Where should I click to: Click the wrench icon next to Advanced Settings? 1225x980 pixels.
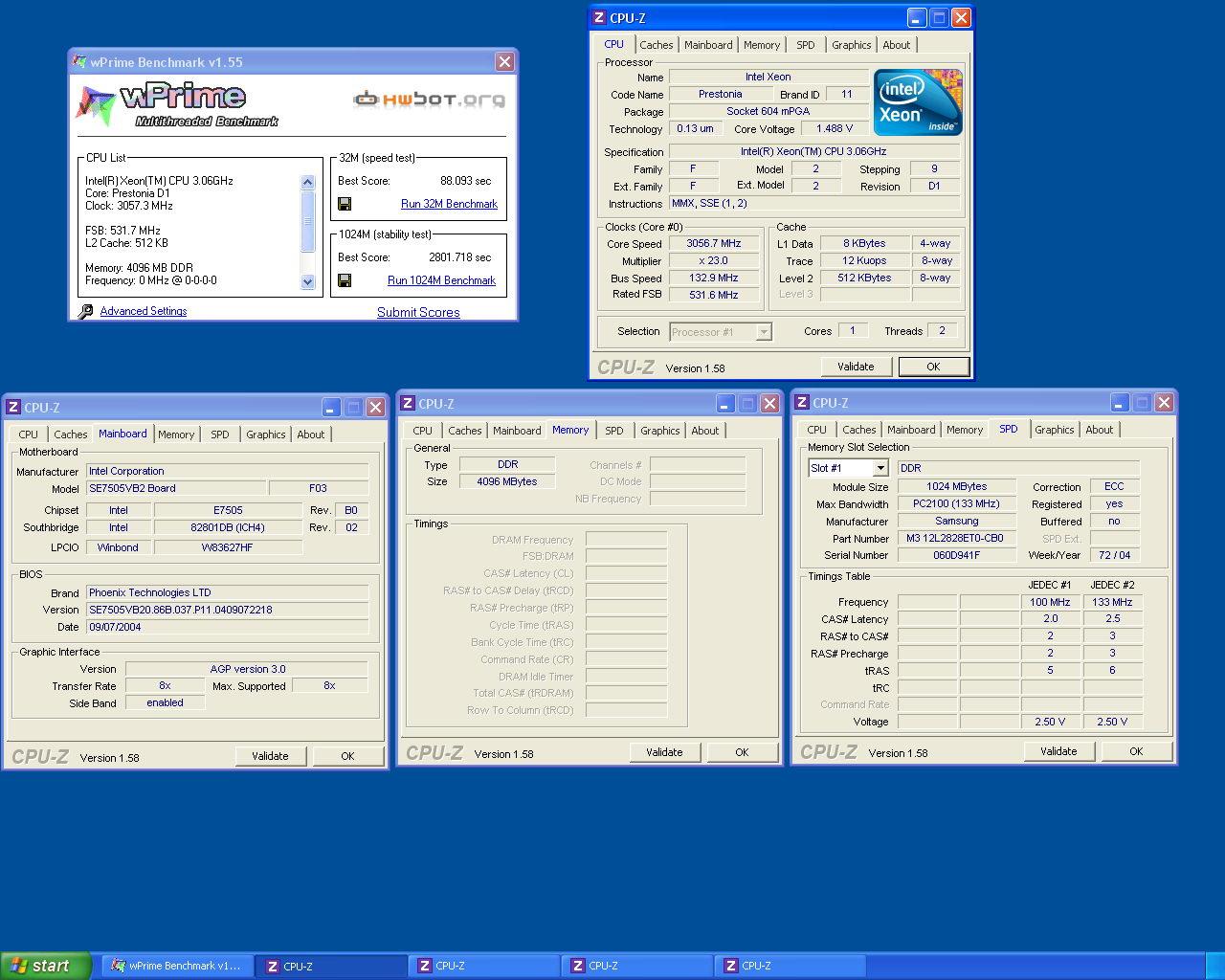[x=85, y=311]
